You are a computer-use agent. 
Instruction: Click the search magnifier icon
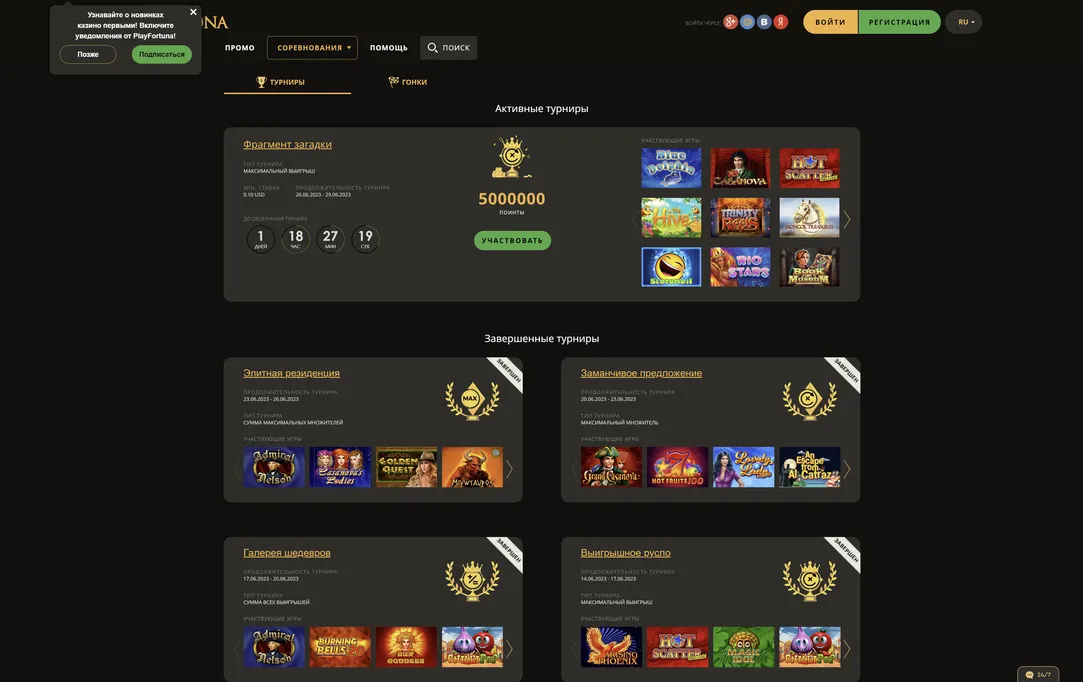432,48
